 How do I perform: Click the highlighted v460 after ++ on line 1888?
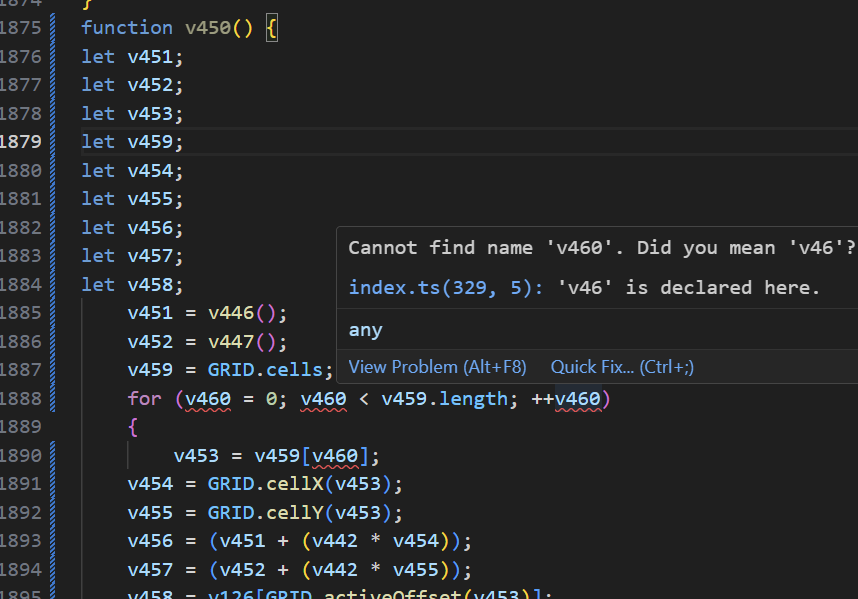577,399
